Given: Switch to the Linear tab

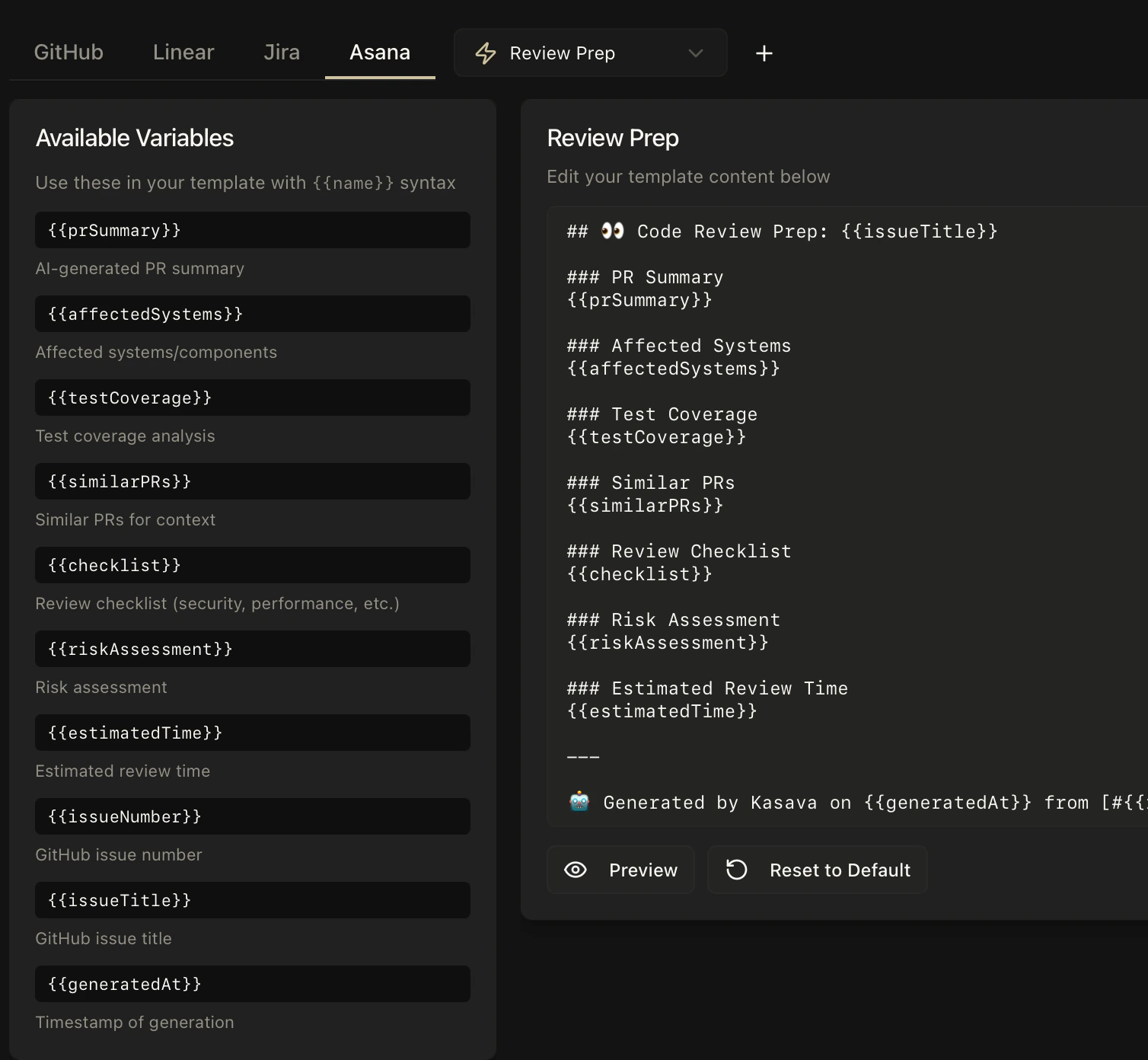Looking at the screenshot, I should point(183,52).
